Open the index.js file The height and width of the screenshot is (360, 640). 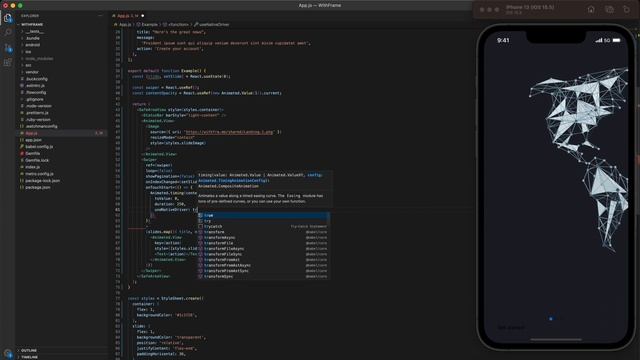tap(61, 167)
